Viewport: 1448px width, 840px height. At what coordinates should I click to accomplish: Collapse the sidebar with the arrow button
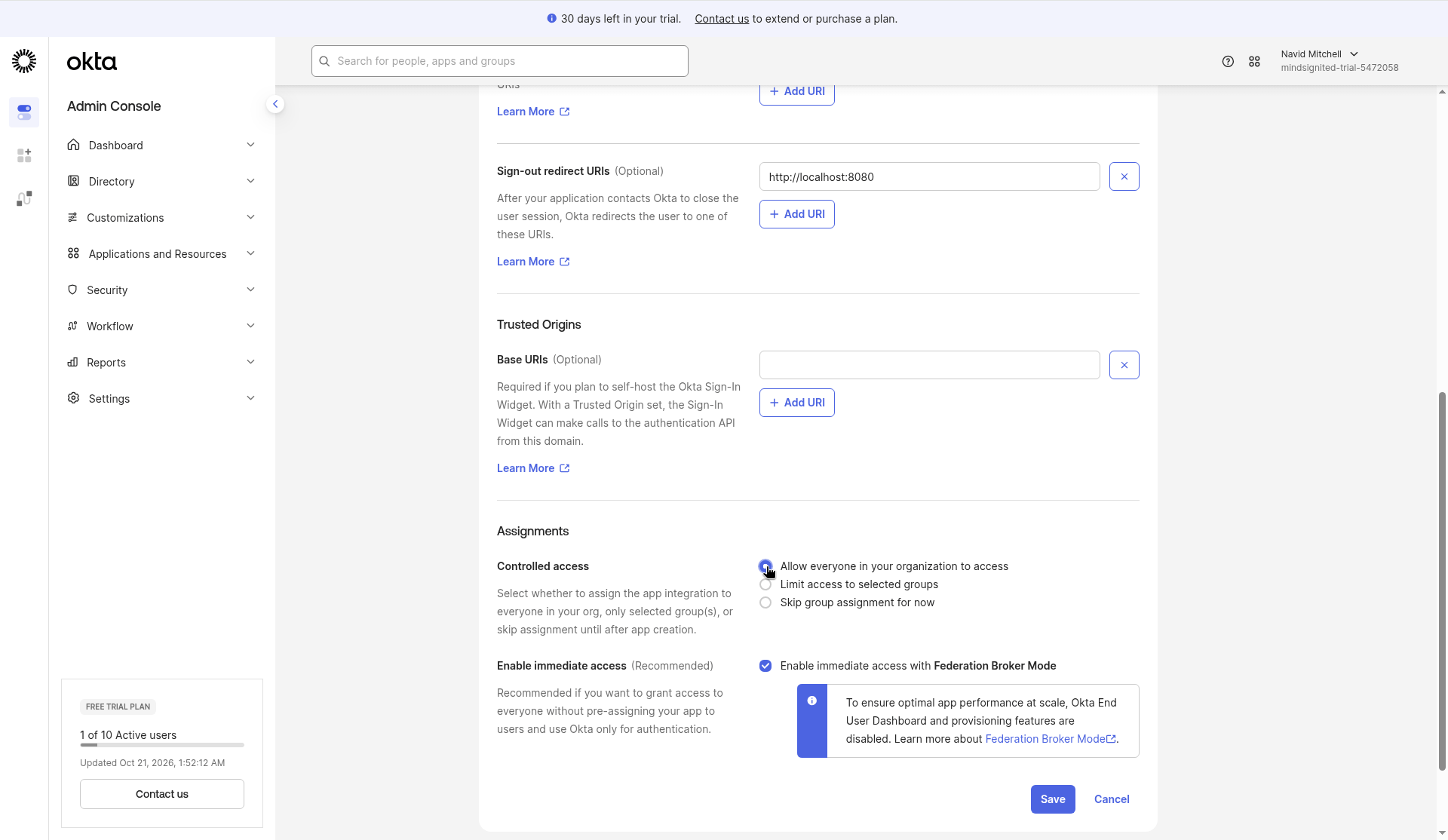click(x=275, y=104)
